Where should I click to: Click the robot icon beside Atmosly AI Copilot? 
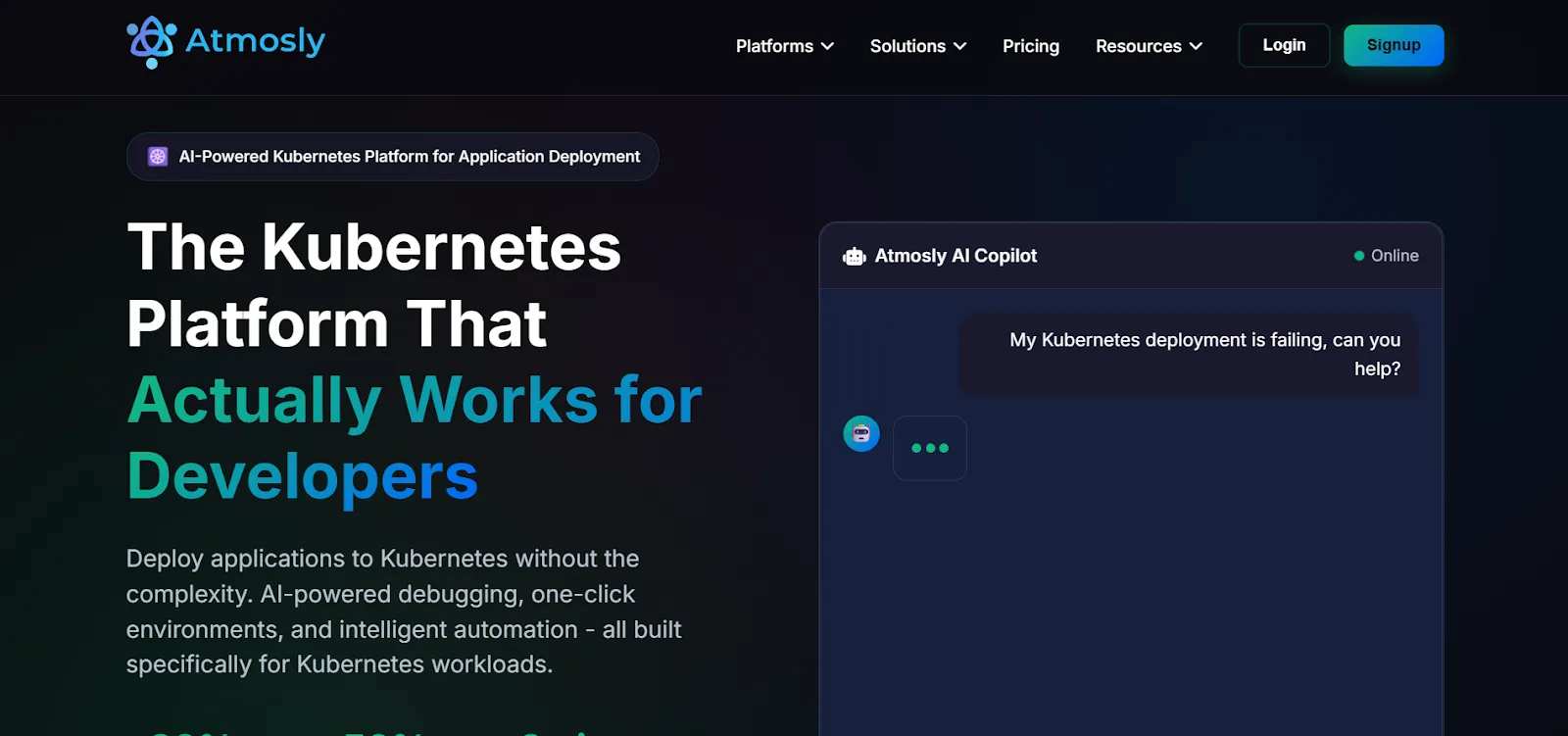pyautogui.click(x=855, y=257)
